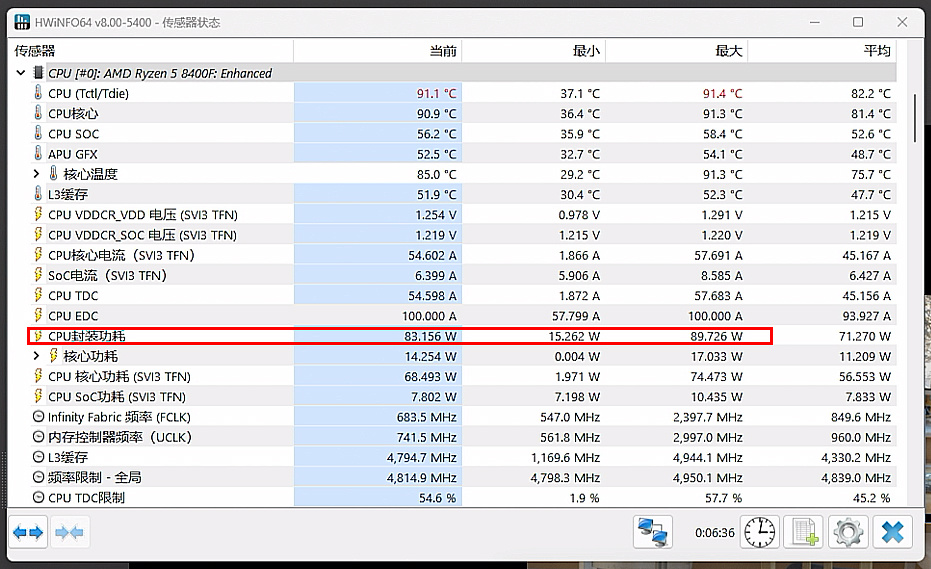
Task: Click the current value 4,814.9 MHz
Action: (422, 478)
